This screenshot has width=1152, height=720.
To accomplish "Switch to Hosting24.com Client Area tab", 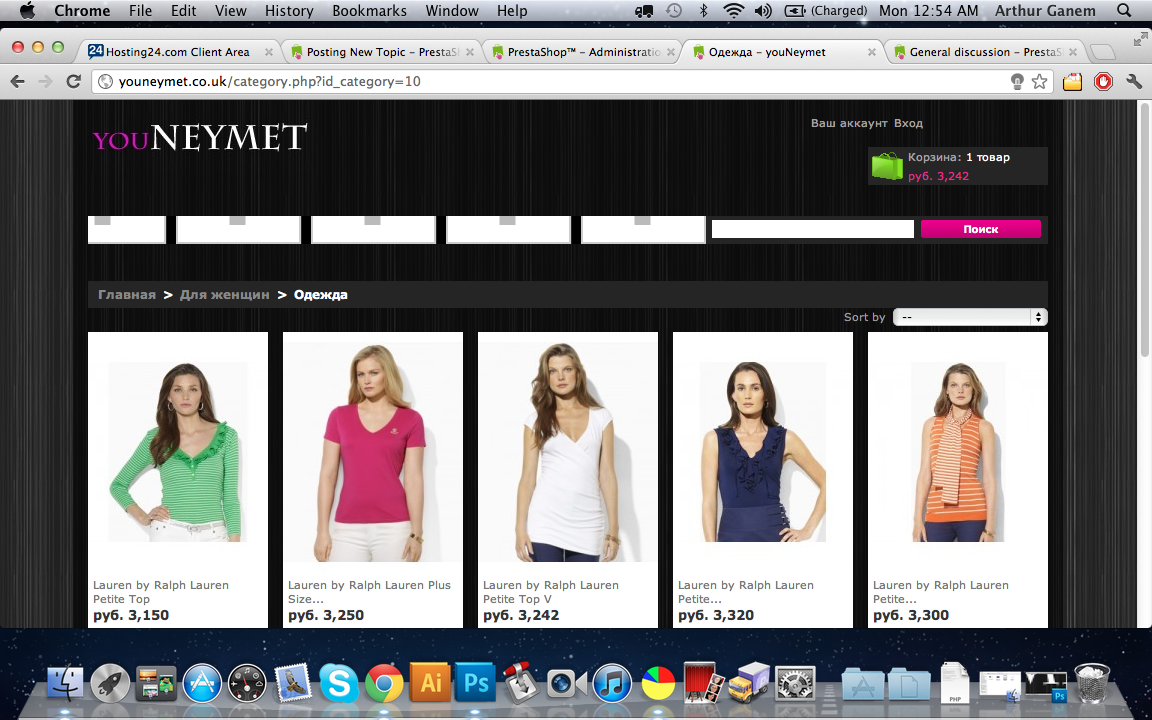I will pyautogui.click(x=177, y=52).
